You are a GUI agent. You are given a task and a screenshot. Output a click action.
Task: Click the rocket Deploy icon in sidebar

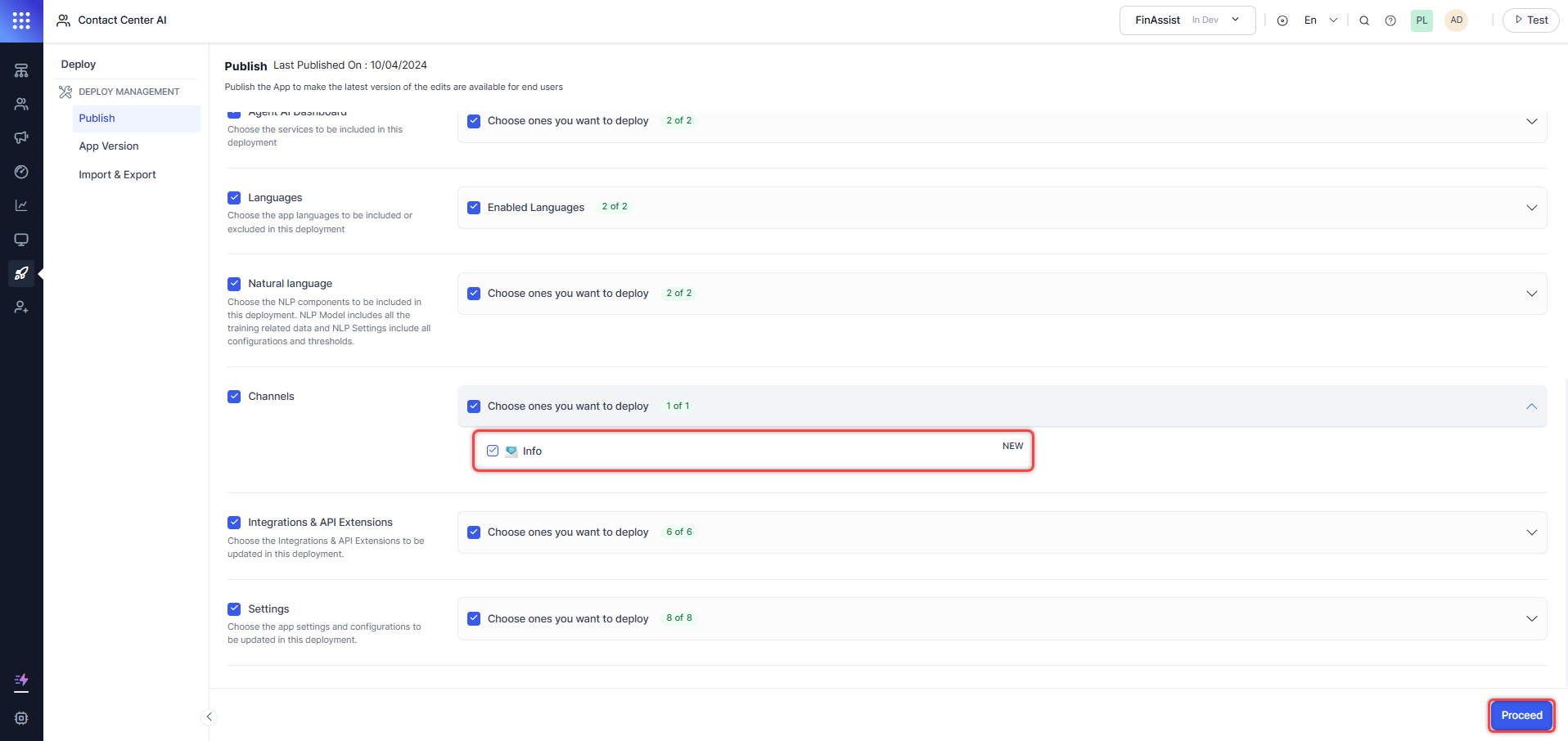21,273
